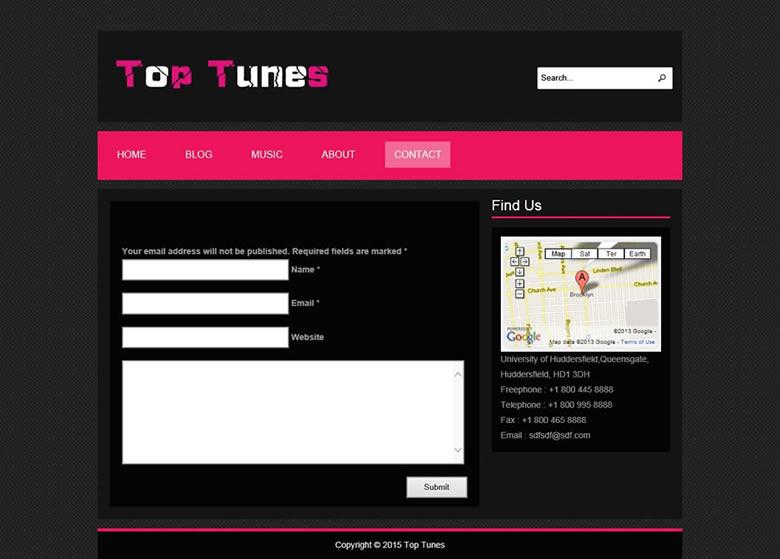
Task: Open the Home page from navigation
Action: 131,155
